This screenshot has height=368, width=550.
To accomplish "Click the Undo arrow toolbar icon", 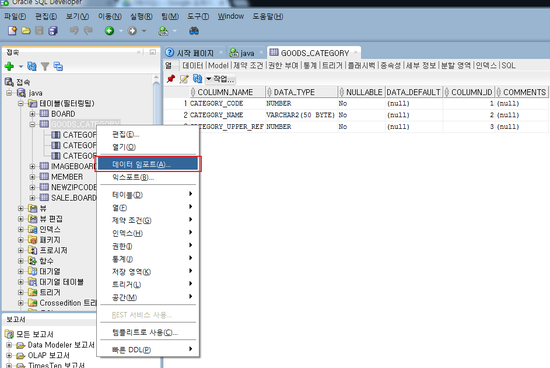I will point(74,31).
